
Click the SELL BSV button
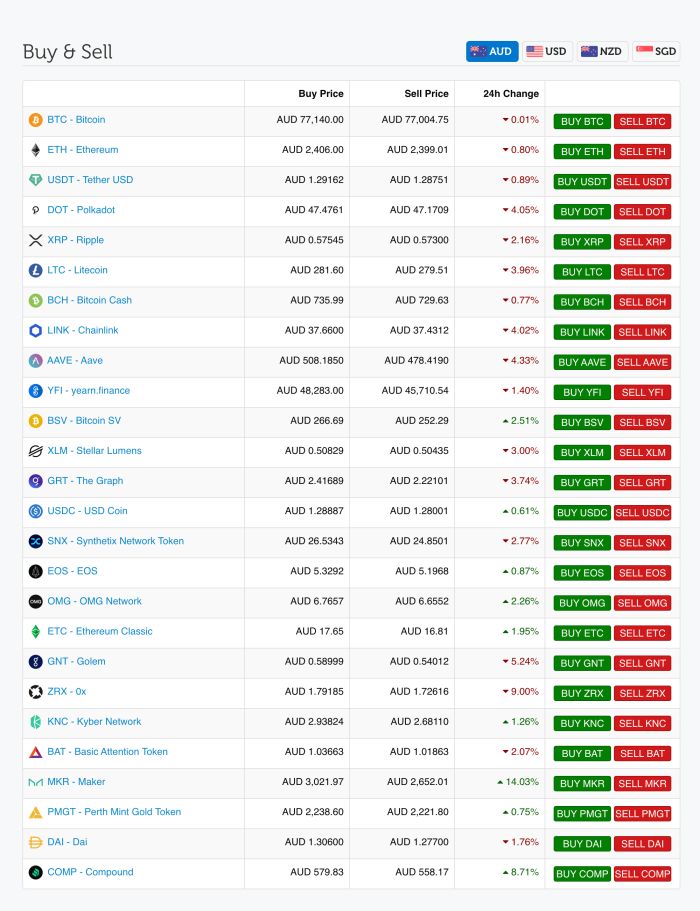coord(642,422)
